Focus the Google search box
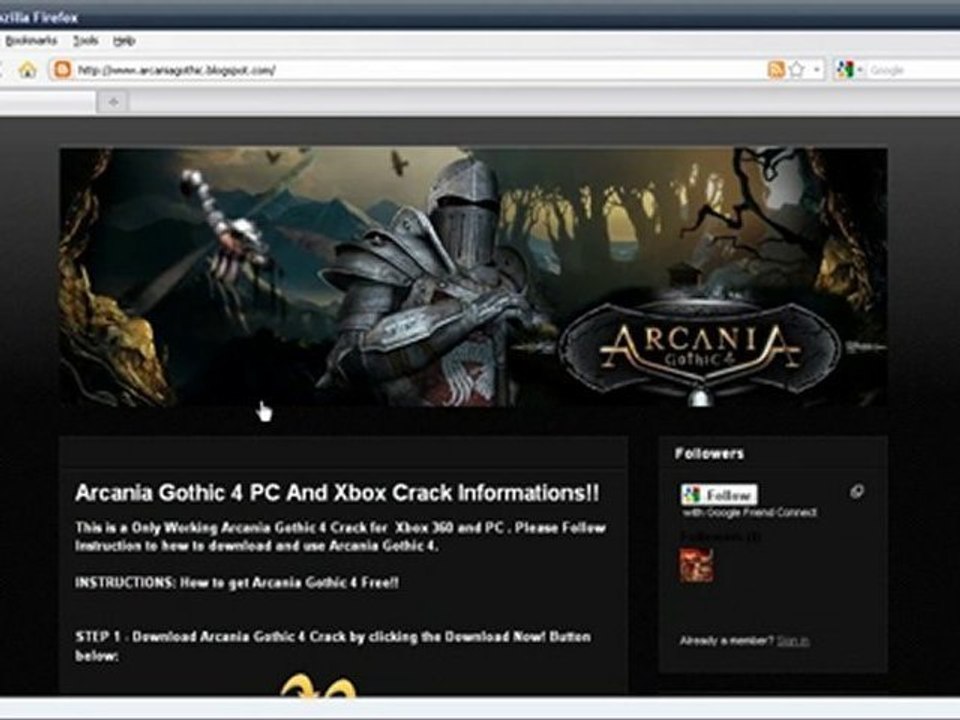This screenshot has height=720, width=960. click(x=913, y=70)
